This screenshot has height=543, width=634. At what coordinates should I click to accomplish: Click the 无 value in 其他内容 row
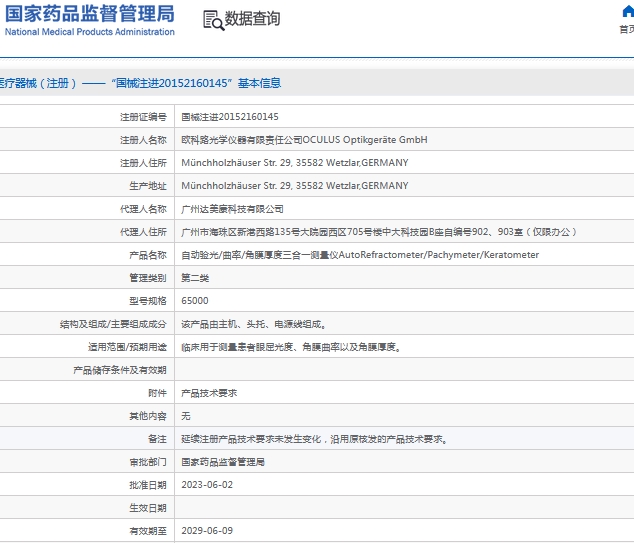coord(186,416)
